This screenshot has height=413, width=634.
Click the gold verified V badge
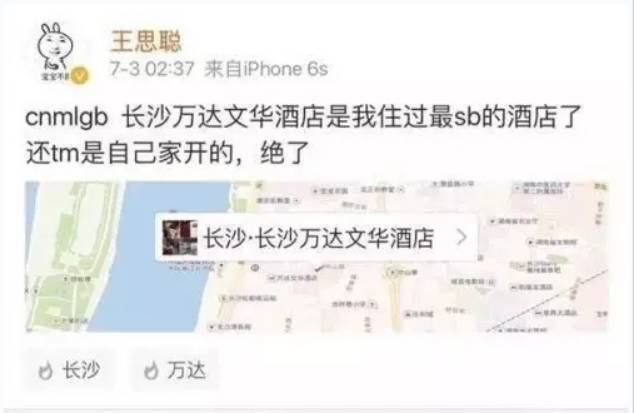click(x=81, y=75)
